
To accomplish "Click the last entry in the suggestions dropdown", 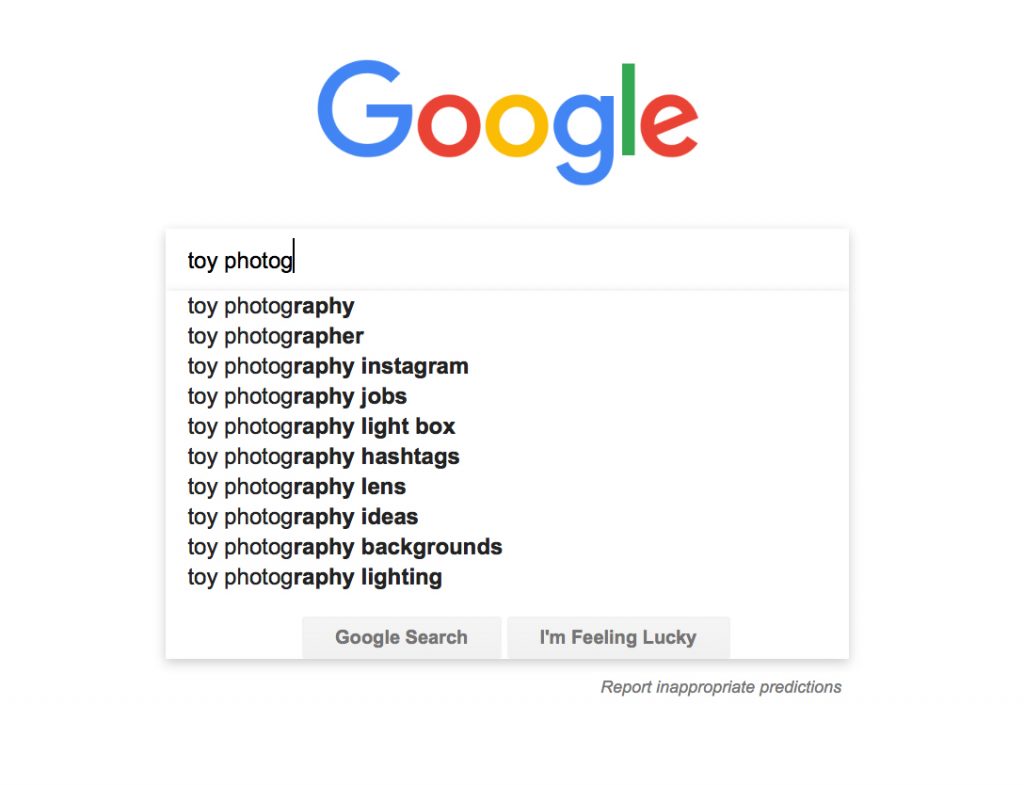I will coord(314,577).
